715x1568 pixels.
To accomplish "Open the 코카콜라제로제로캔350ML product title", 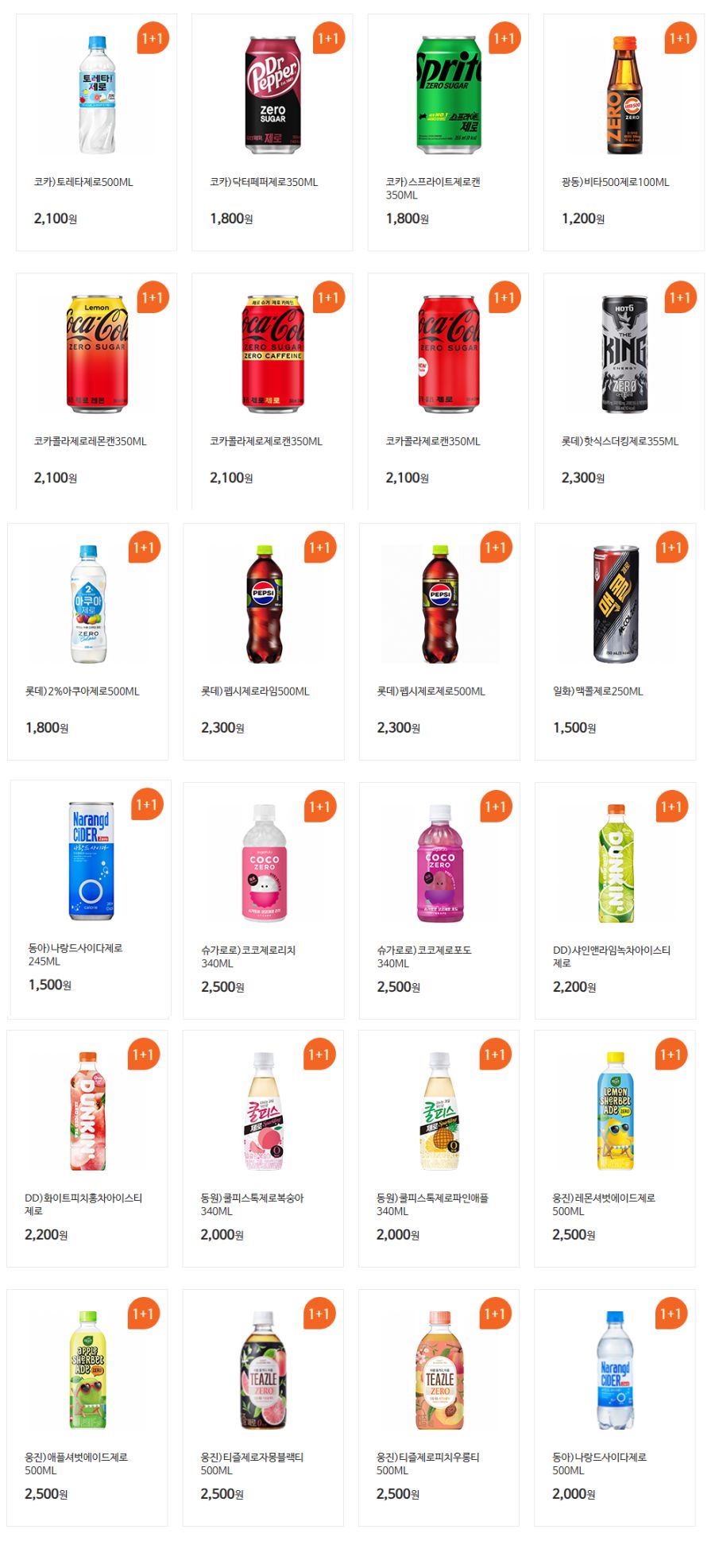I will point(266,441).
